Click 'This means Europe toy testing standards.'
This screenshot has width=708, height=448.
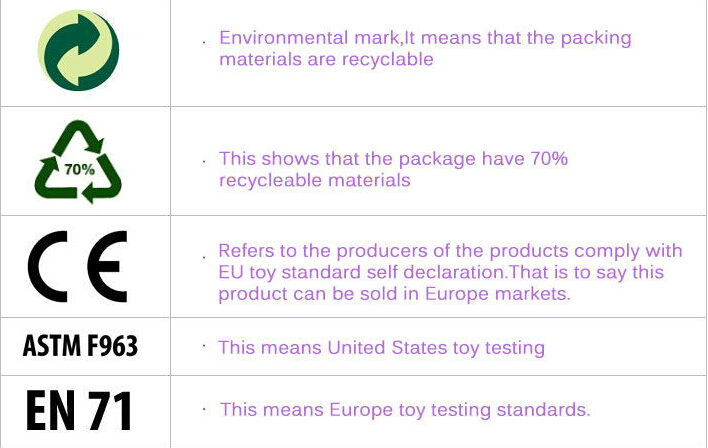point(405,410)
